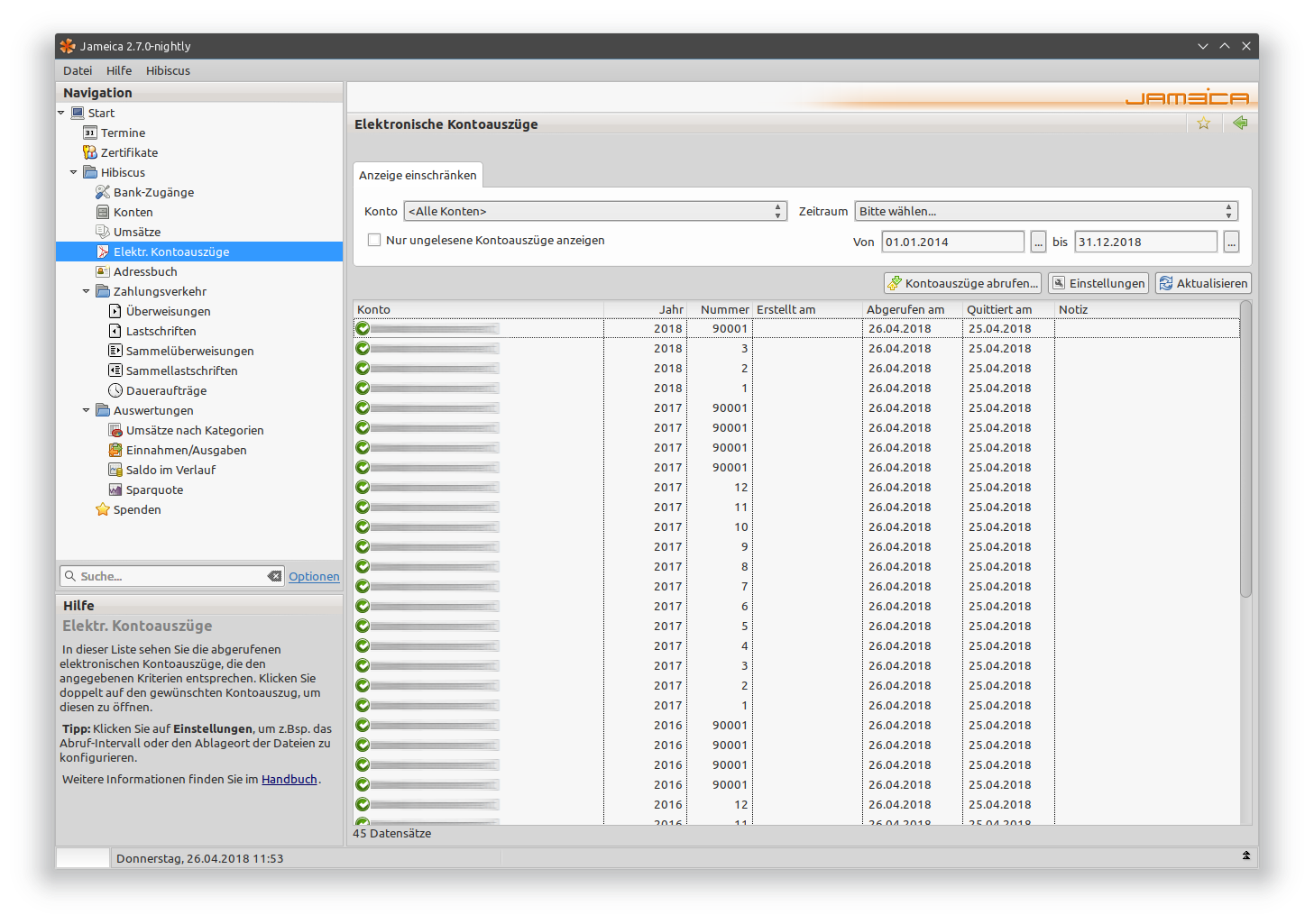The width and height of the screenshot is (1314, 924).
Task: Select Konten in navigation tree
Action: (x=133, y=212)
